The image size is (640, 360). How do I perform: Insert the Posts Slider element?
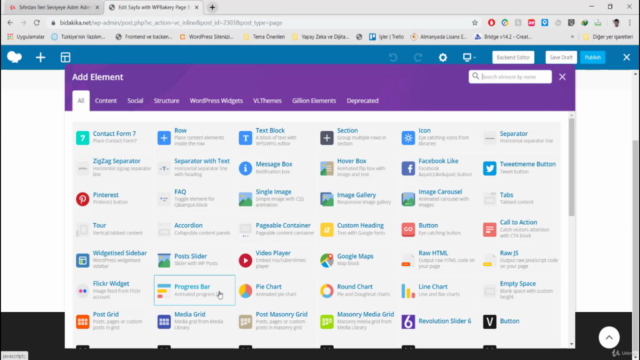195,260
